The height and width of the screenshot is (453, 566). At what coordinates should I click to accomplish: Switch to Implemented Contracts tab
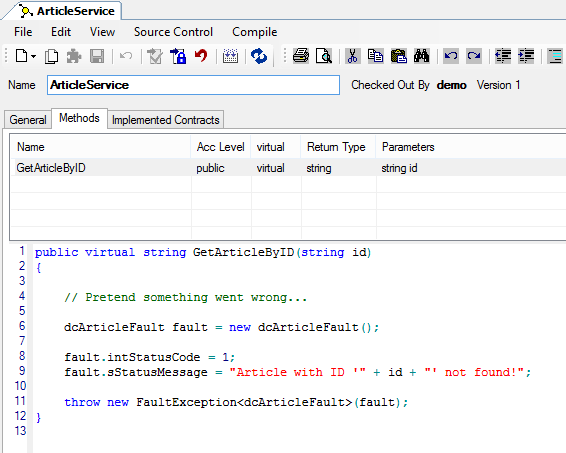[x=166, y=120]
